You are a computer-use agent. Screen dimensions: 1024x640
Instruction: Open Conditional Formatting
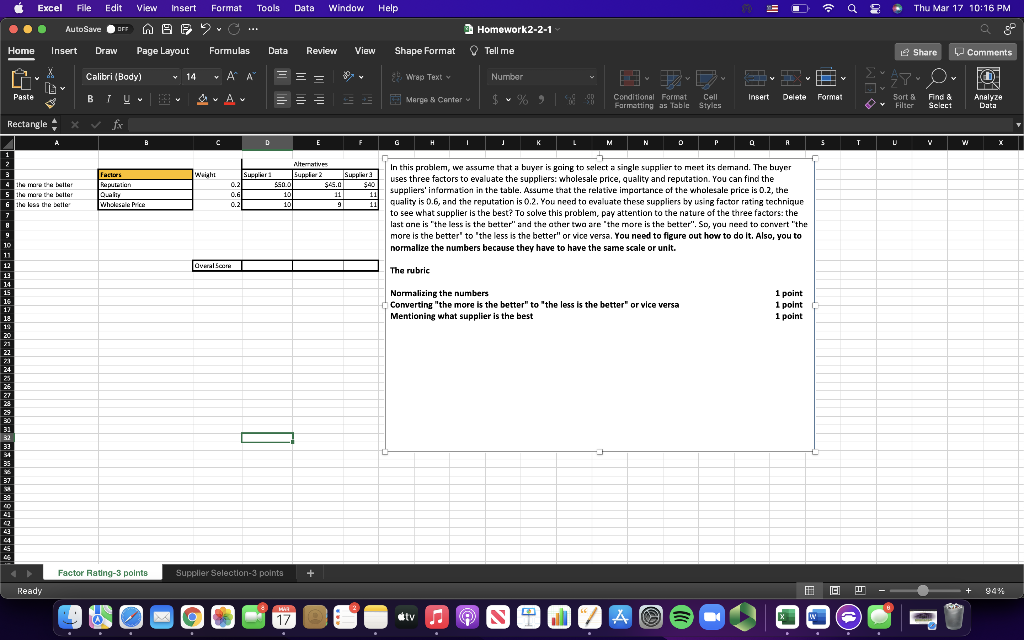click(629, 78)
